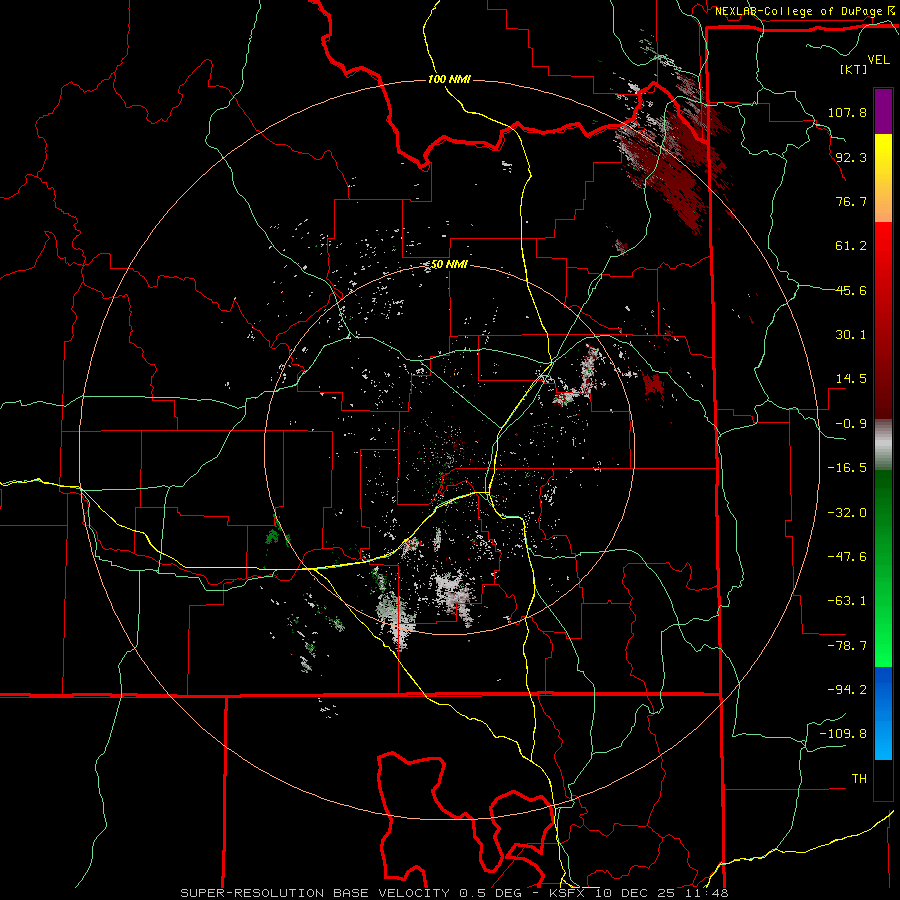This screenshot has width=900, height=900.
Task: Pick the blue segment of the velocity scale
Action: (x=883, y=713)
